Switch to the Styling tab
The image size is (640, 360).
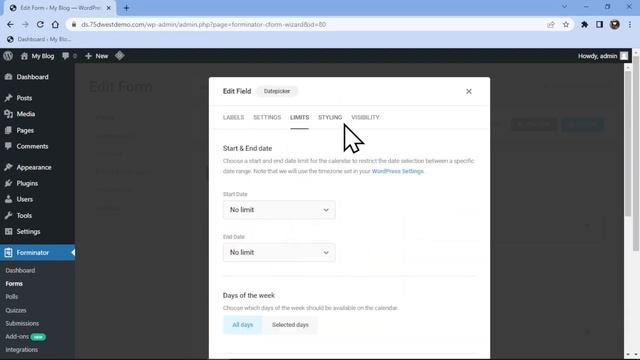[x=330, y=118]
